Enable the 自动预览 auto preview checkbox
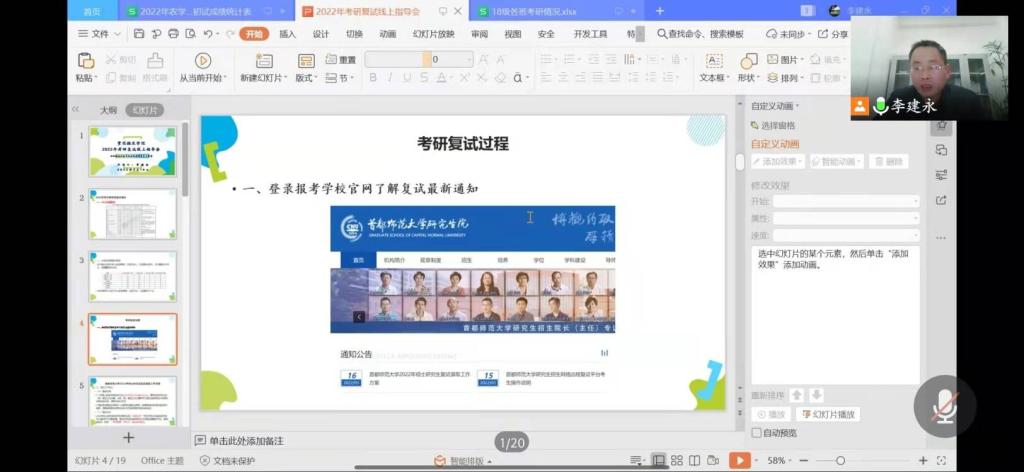1024x472 pixels. [x=756, y=433]
